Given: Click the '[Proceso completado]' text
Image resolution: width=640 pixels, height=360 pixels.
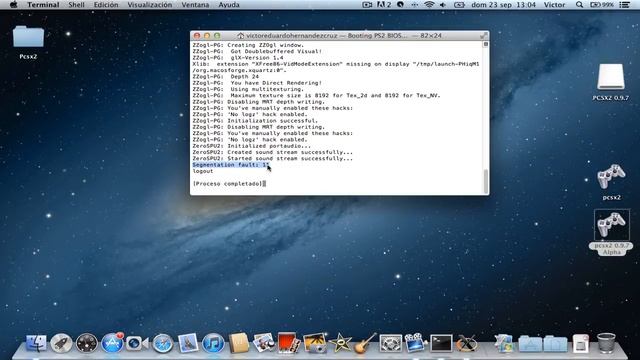Looking at the screenshot, I should point(228,184).
